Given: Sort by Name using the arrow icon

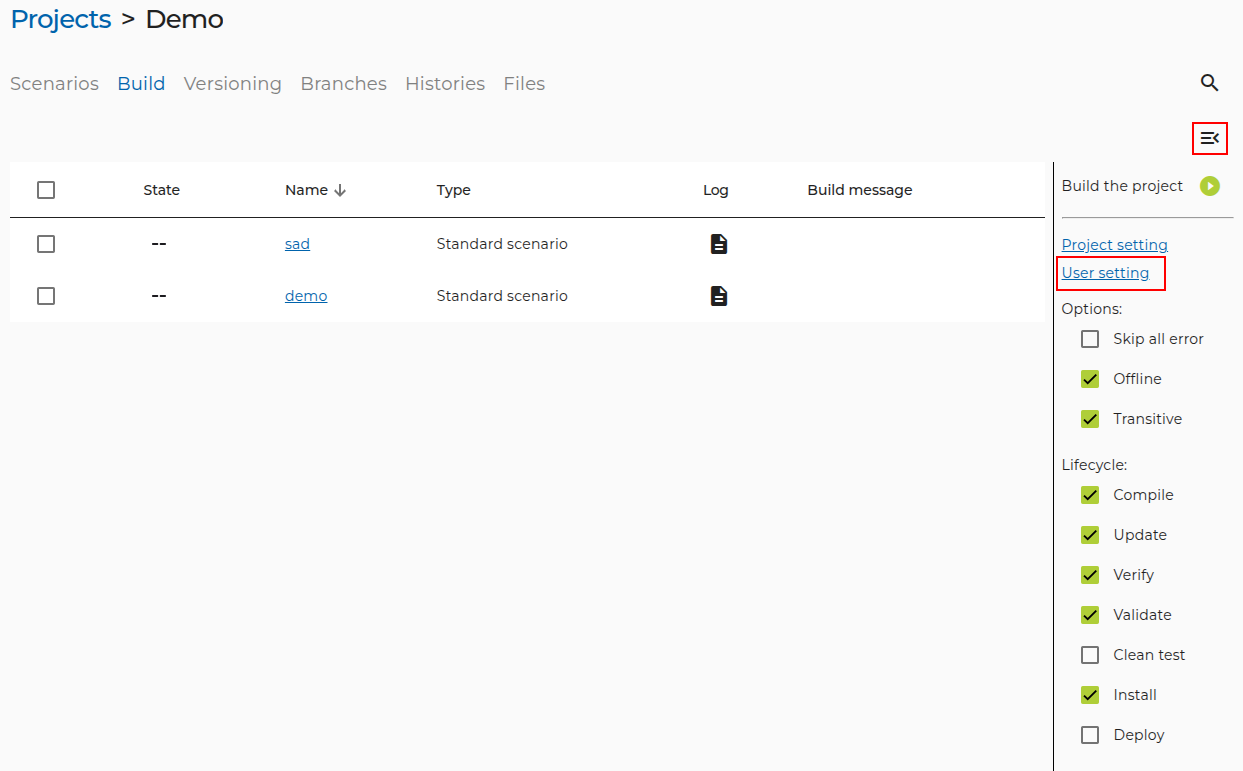Looking at the screenshot, I should click(340, 190).
